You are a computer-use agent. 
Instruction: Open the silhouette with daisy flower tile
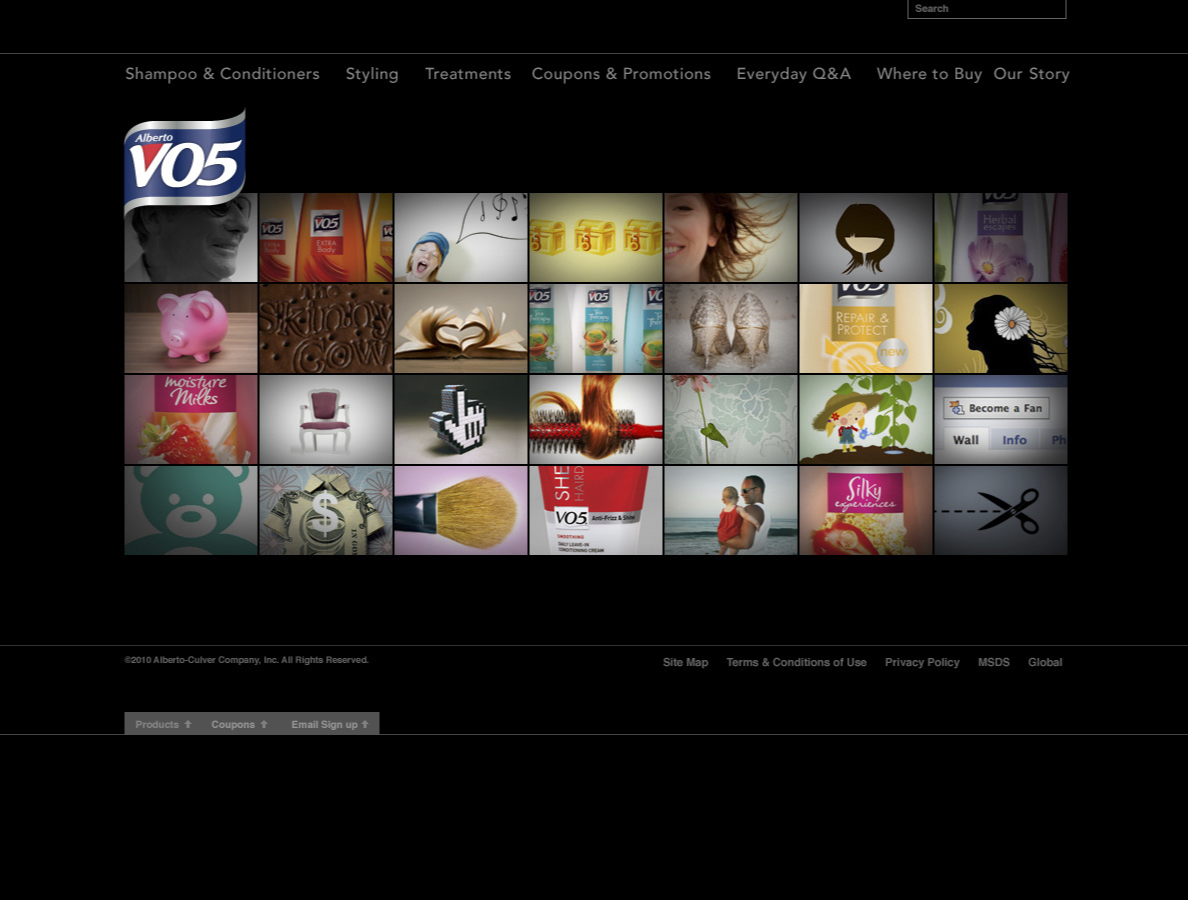click(x=1000, y=329)
